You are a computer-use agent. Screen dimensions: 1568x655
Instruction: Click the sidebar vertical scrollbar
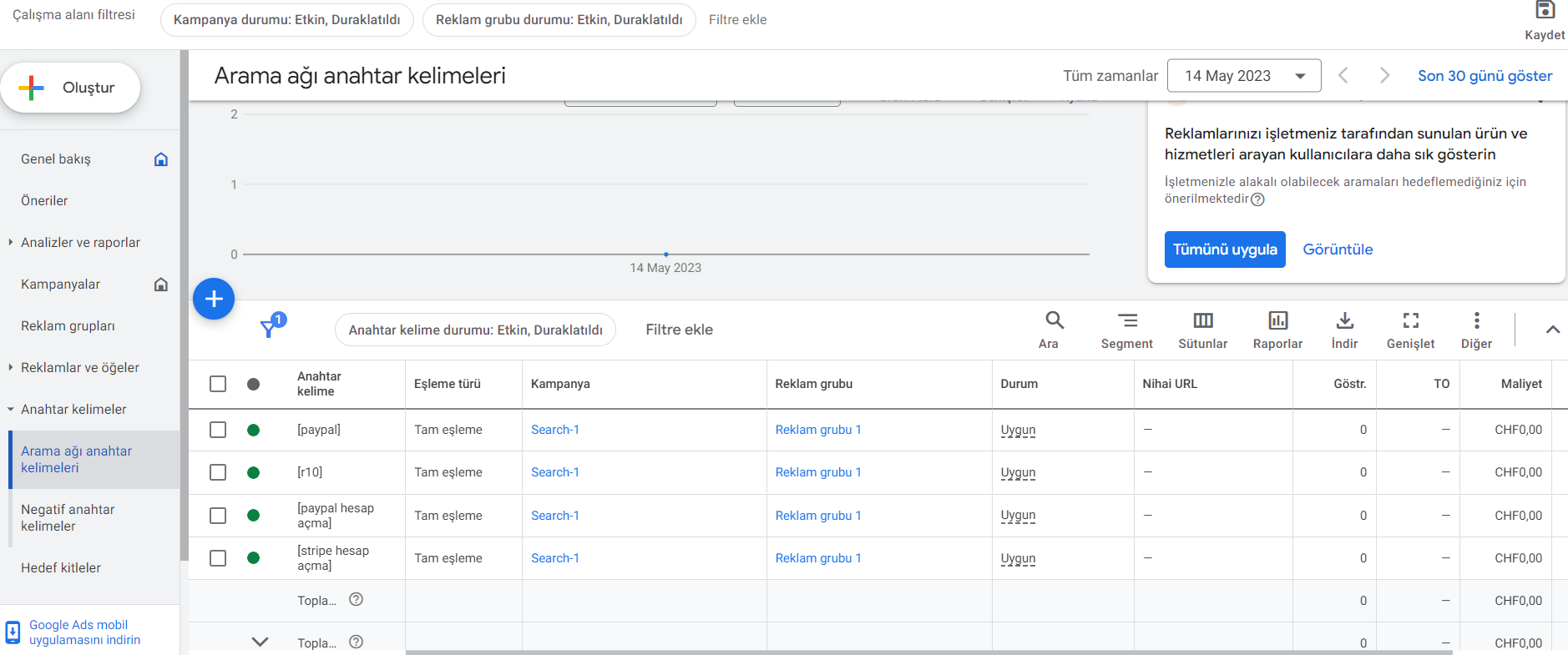pos(185,305)
